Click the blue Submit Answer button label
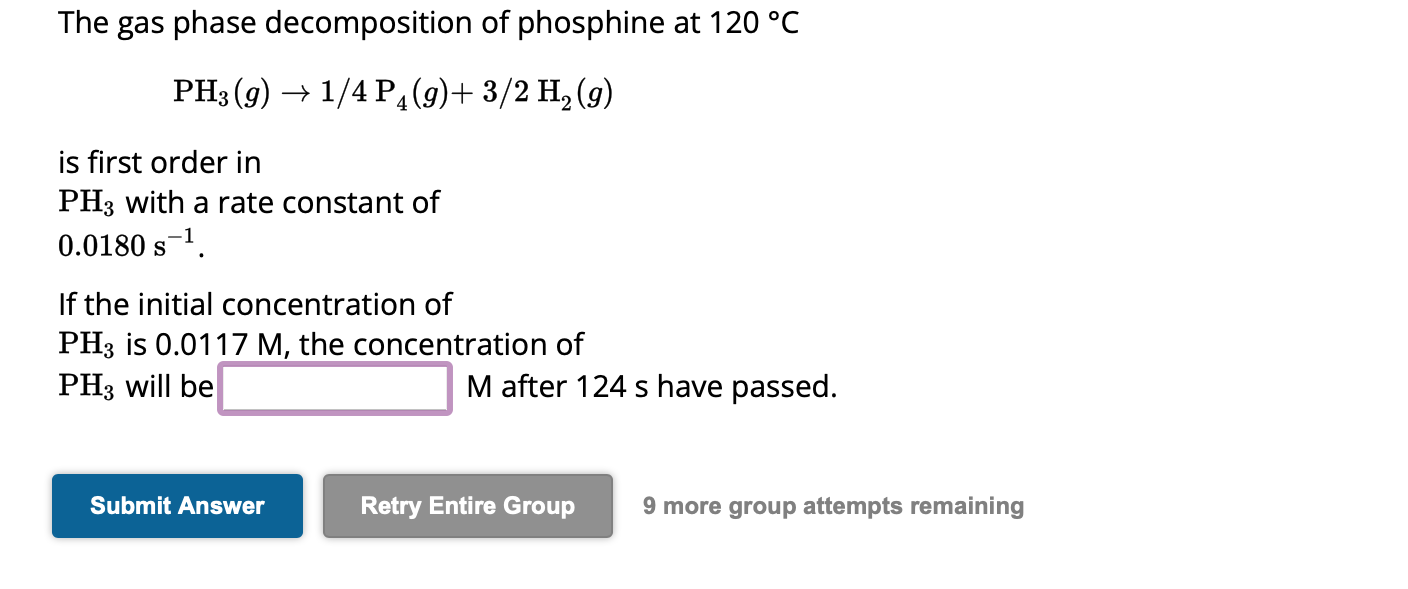The height and width of the screenshot is (589, 1408). click(177, 506)
